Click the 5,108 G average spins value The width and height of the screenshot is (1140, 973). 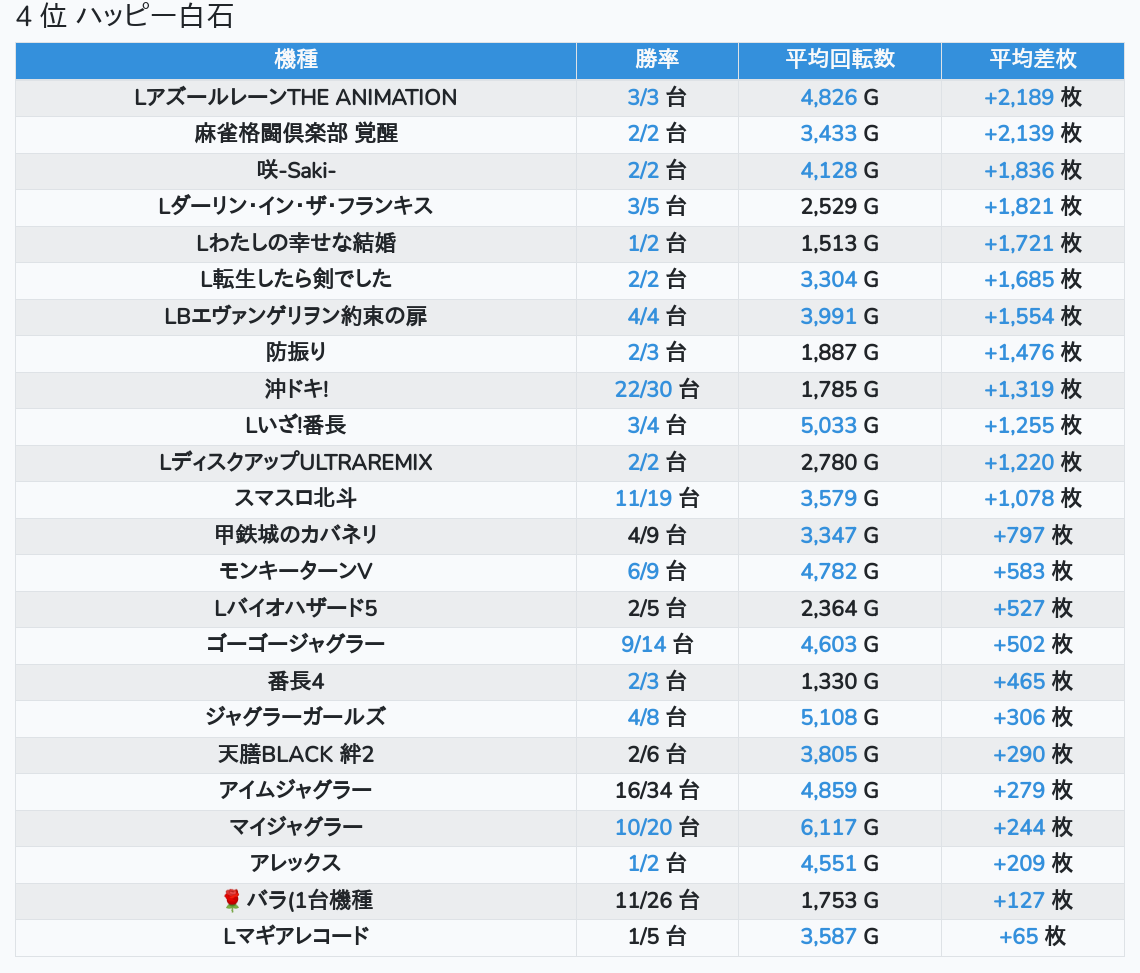pyautogui.click(x=840, y=718)
